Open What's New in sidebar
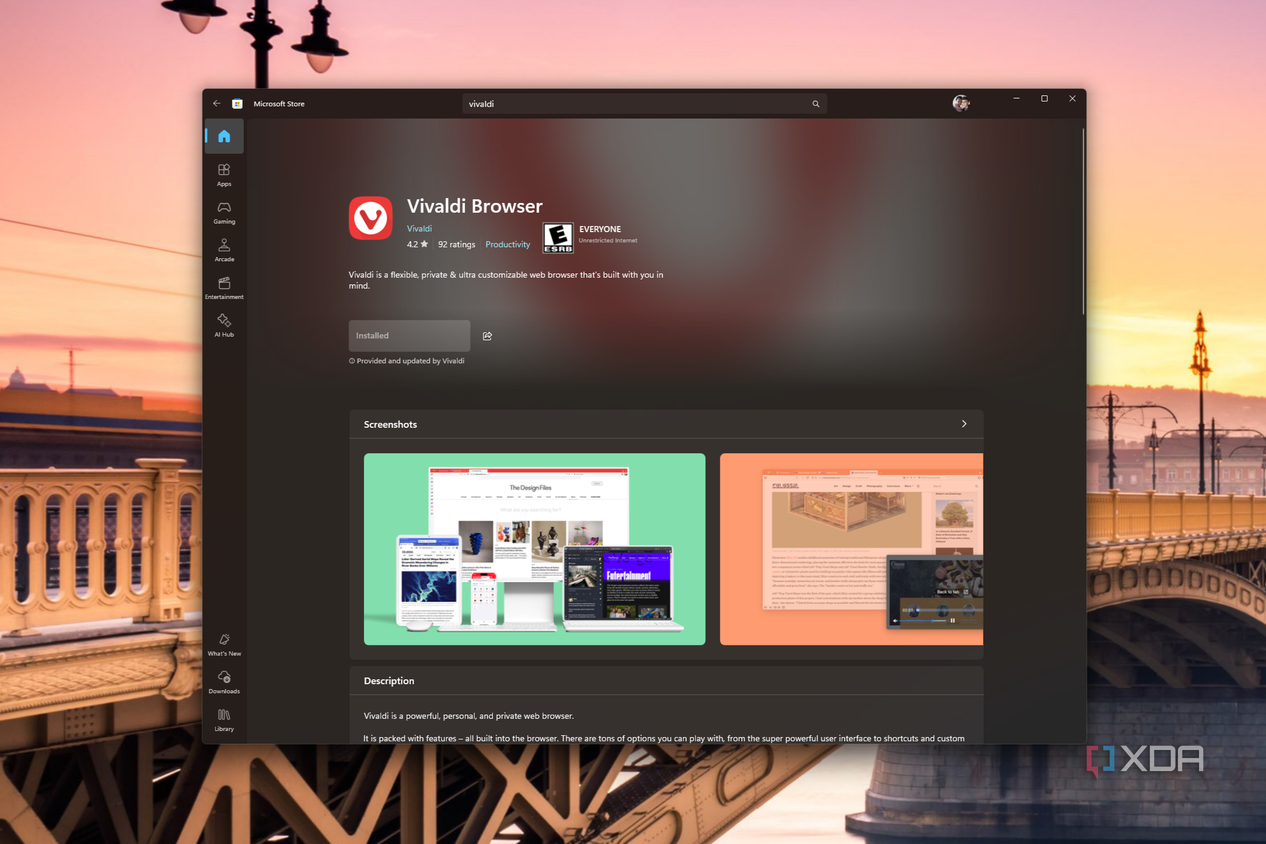Screen dimensions: 1266x844 click(224, 645)
